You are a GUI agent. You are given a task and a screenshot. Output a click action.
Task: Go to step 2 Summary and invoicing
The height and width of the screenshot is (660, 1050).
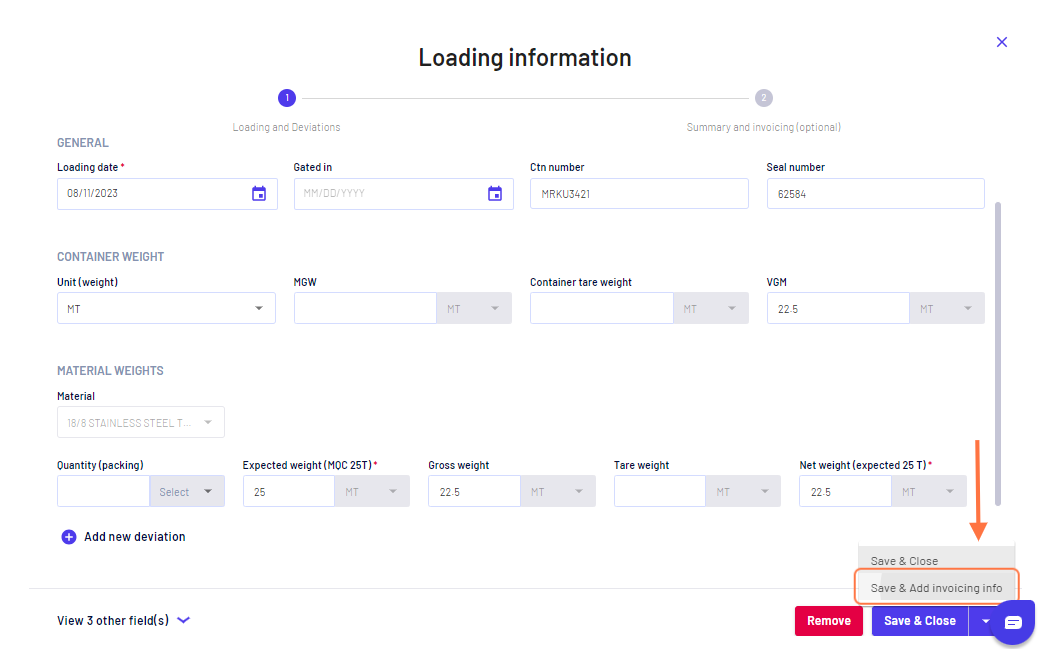click(x=764, y=98)
